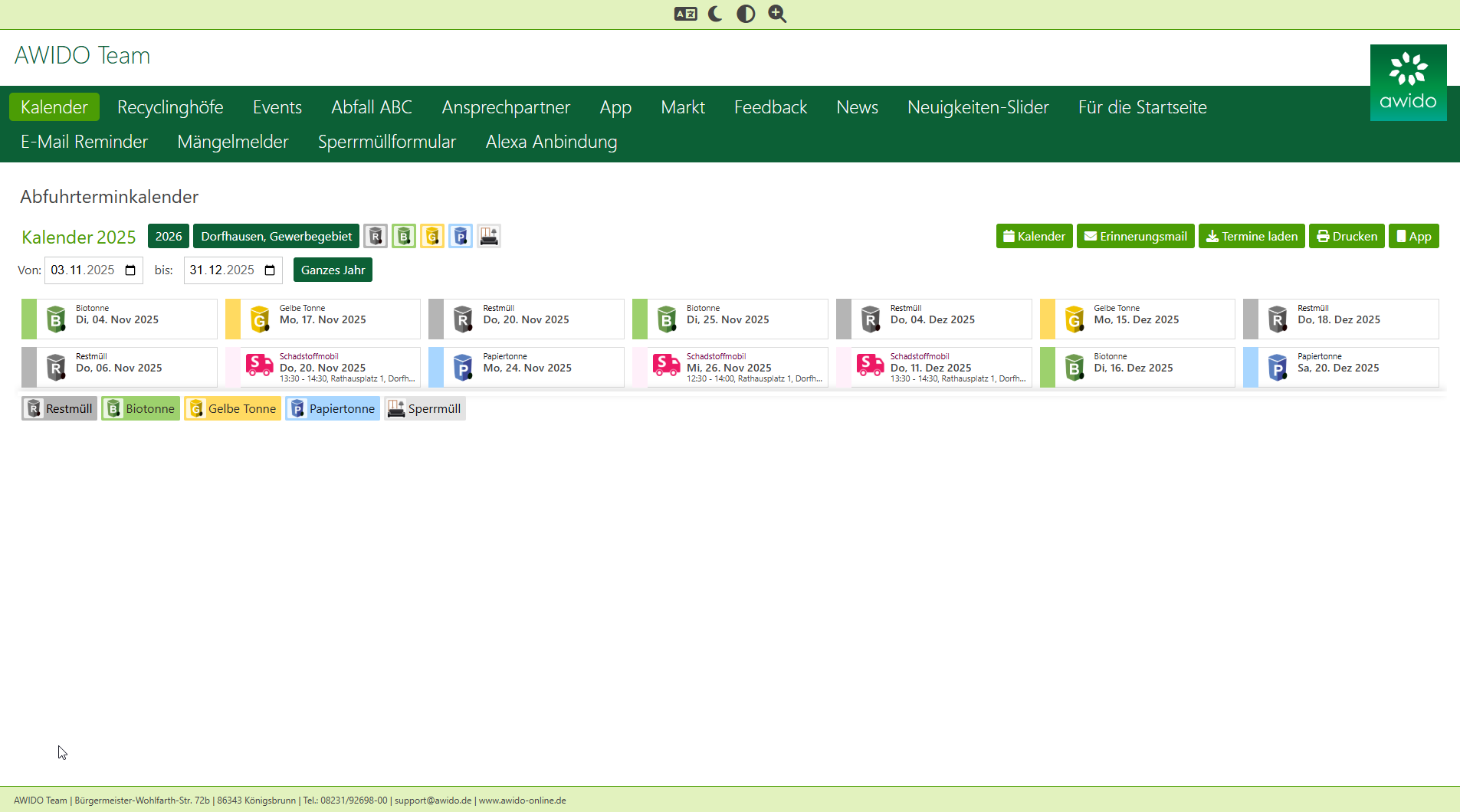Toggle the Papiertonne filter icon beside location
The height and width of the screenshot is (812, 1460).
point(461,237)
